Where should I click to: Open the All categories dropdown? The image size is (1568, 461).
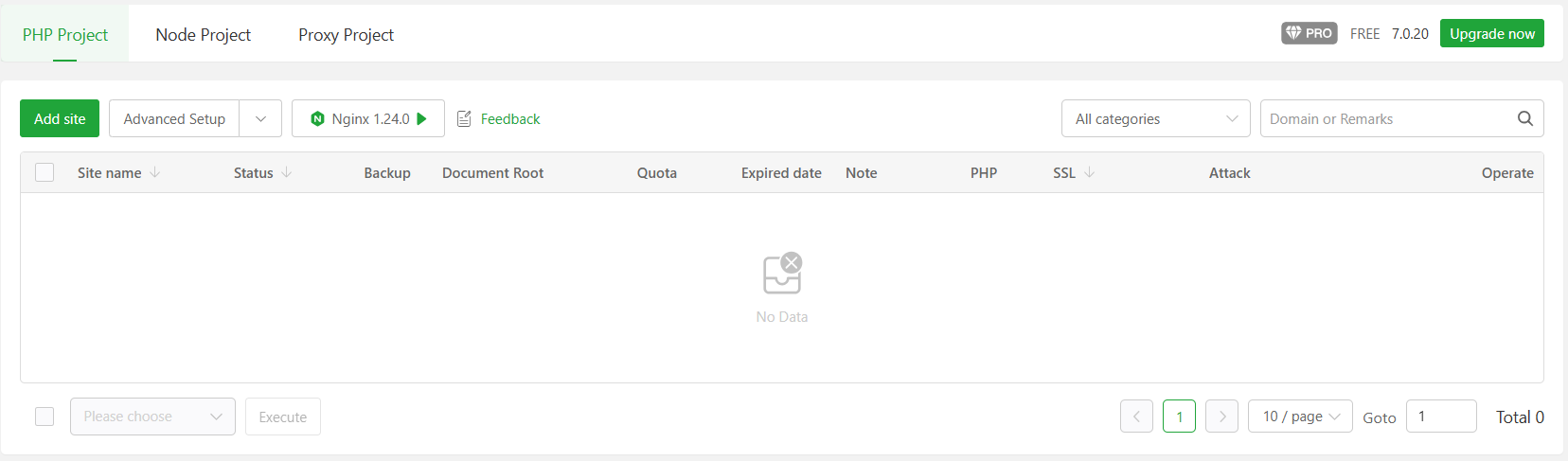click(x=1155, y=119)
